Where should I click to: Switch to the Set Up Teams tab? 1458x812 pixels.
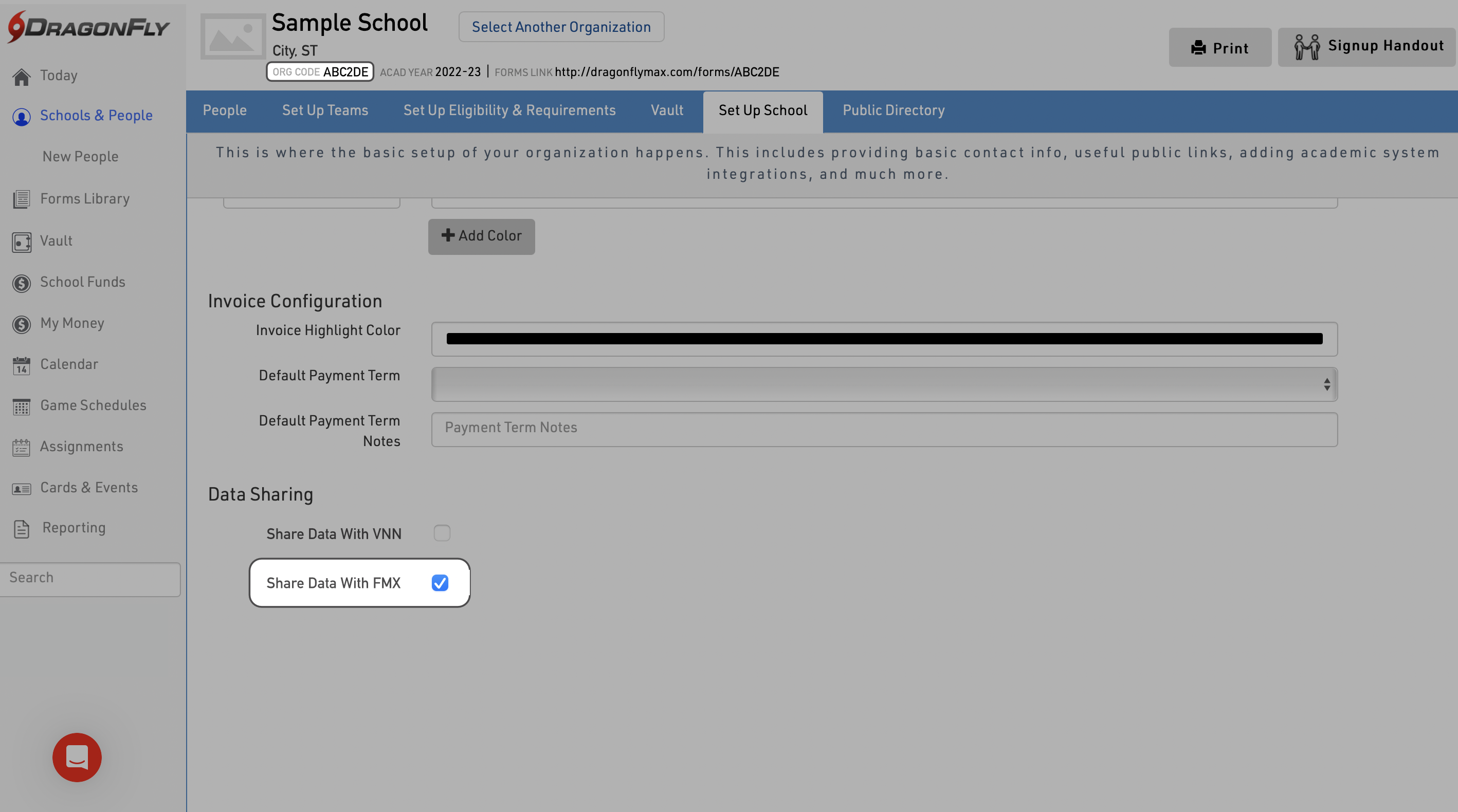pyautogui.click(x=325, y=110)
